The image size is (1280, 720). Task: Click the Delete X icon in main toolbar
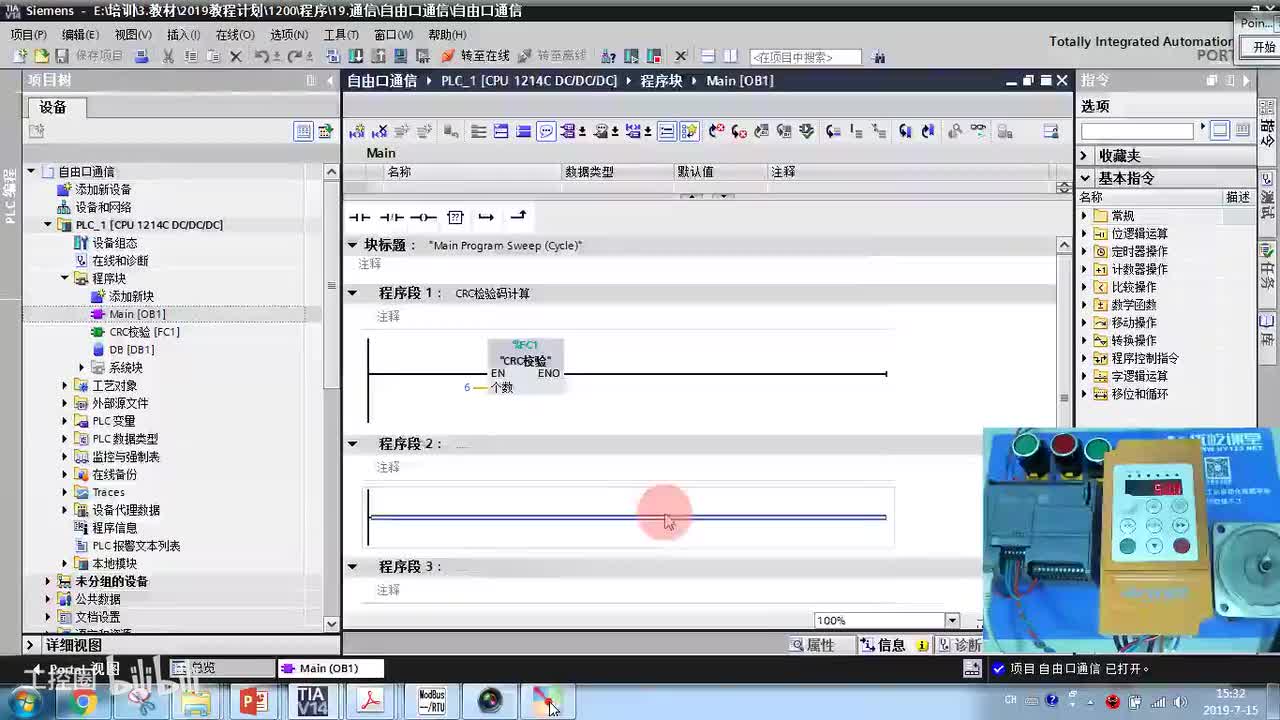(236, 57)
